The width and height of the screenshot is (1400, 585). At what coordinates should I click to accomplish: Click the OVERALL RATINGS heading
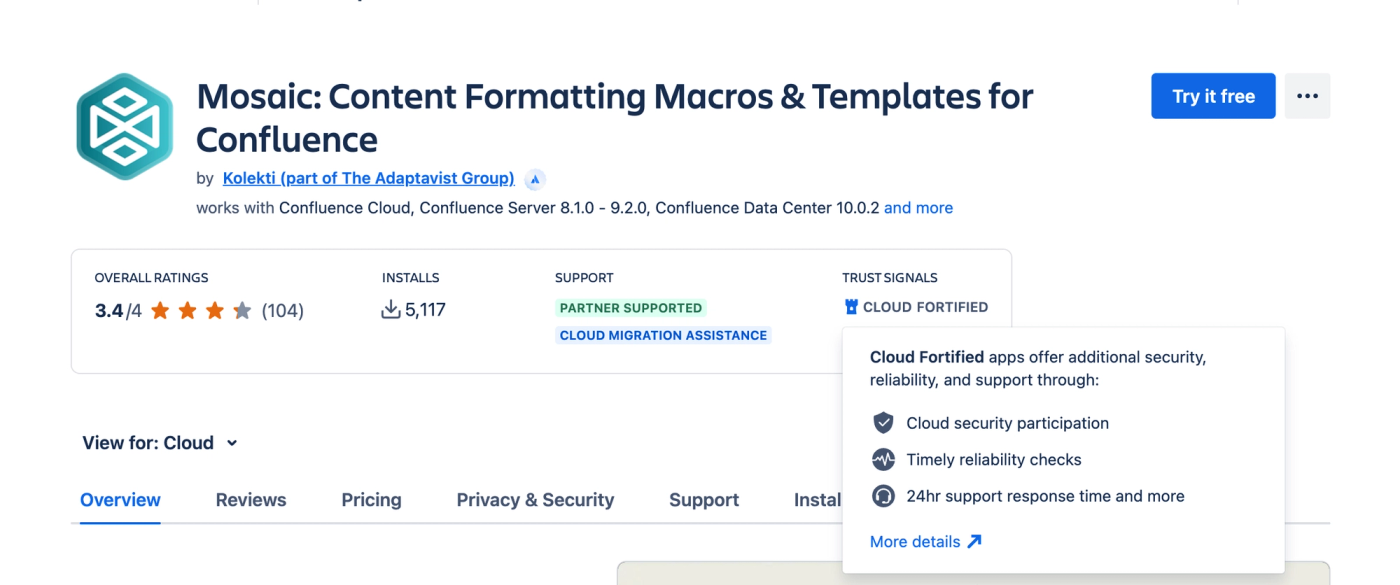(152, 278)
